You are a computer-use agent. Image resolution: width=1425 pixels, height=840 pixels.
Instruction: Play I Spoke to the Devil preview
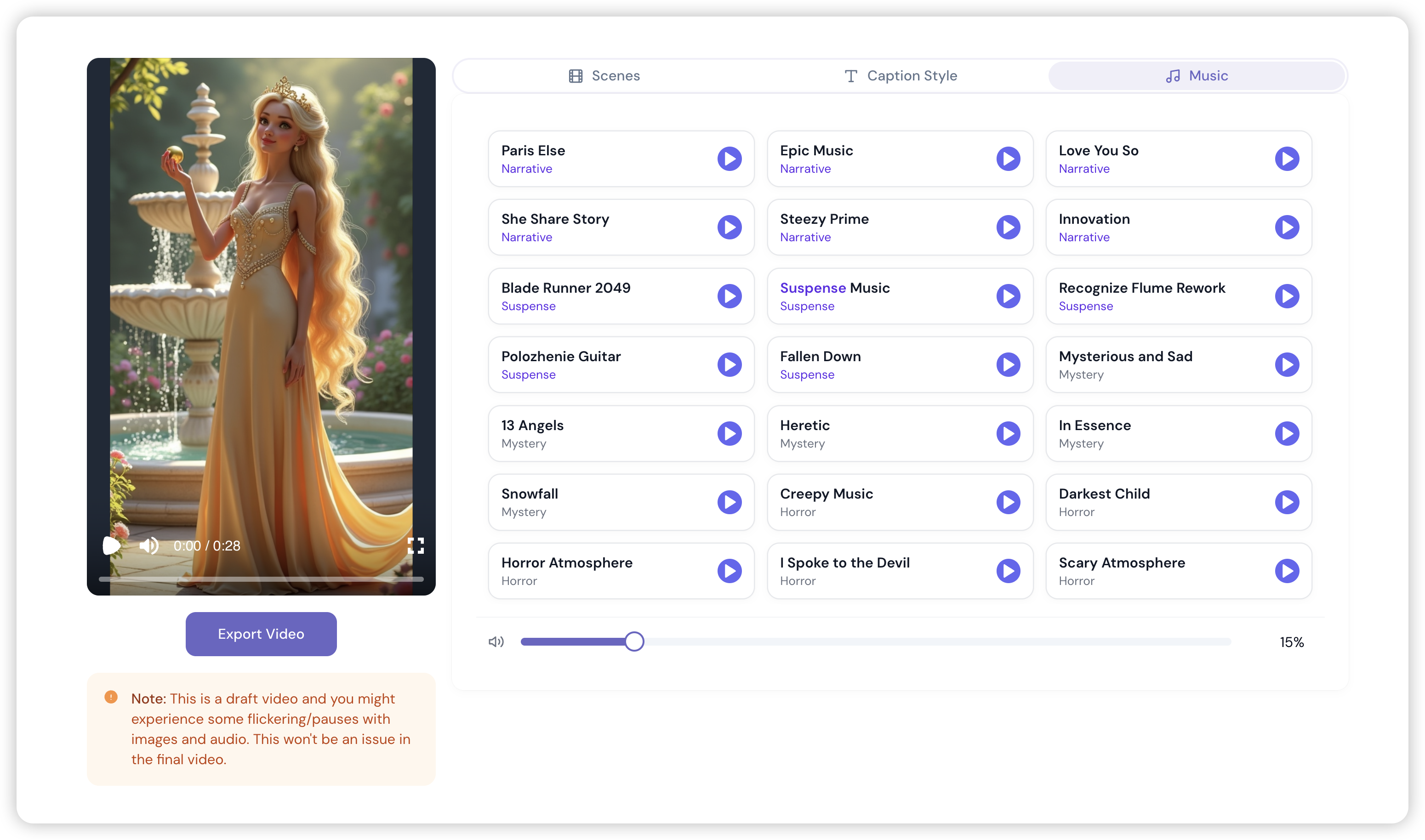pyautogui.click(x=1008, y=571)
